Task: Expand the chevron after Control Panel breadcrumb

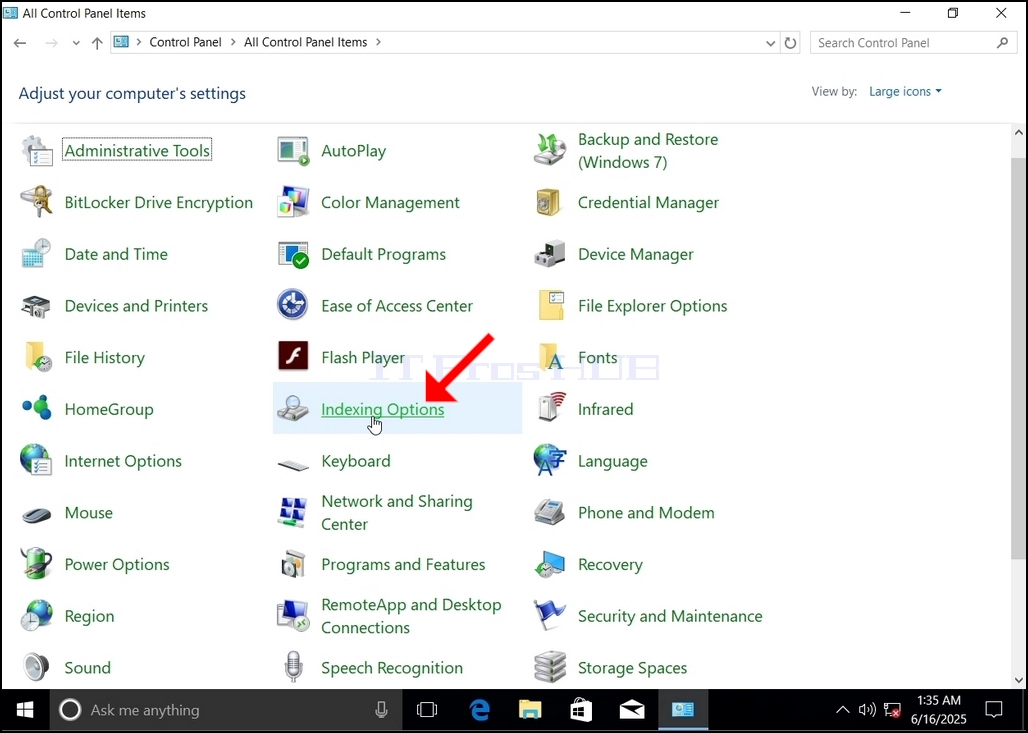Action: [233, 42]
